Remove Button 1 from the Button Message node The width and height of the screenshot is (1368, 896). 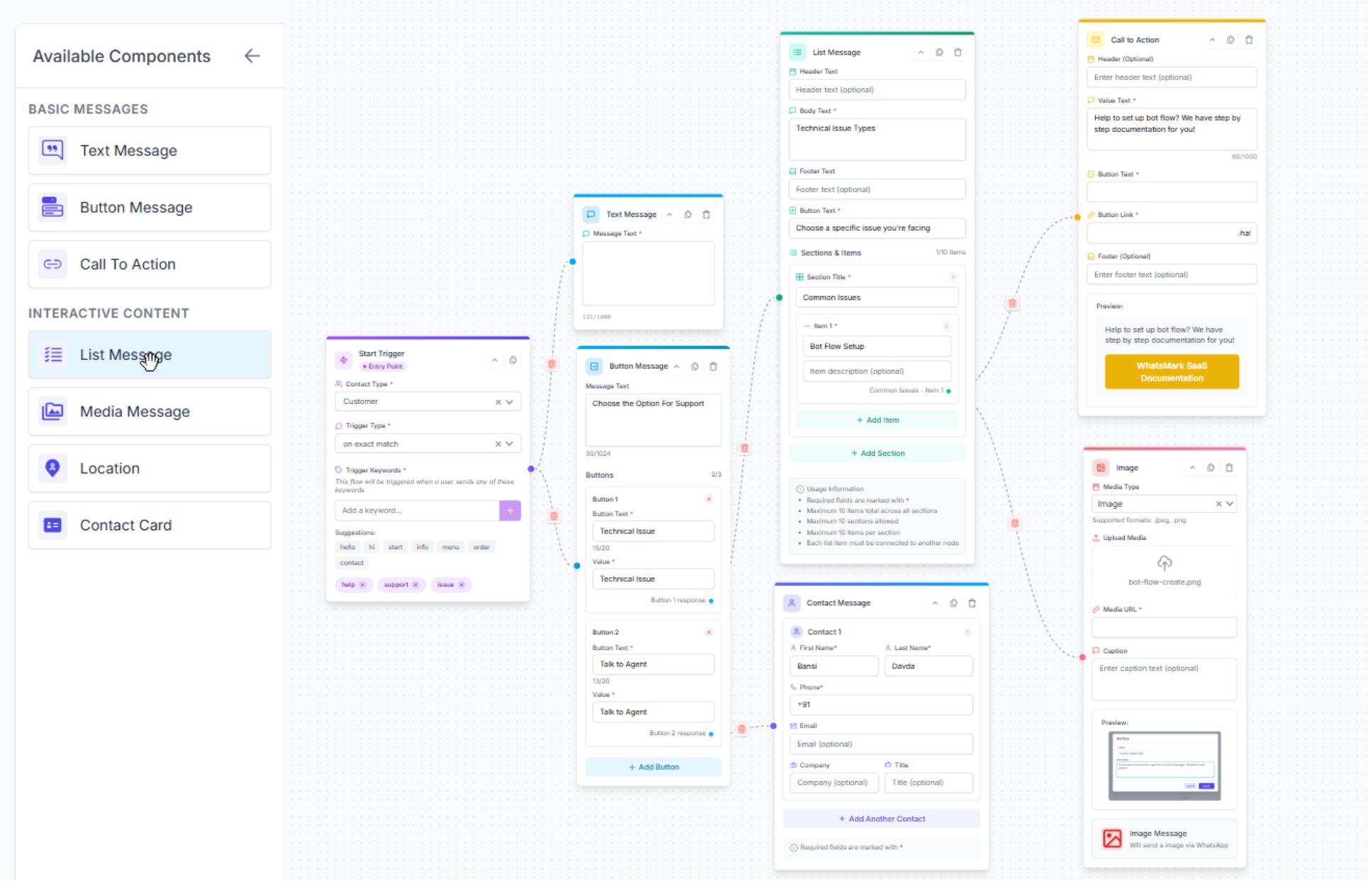(709, 499)
